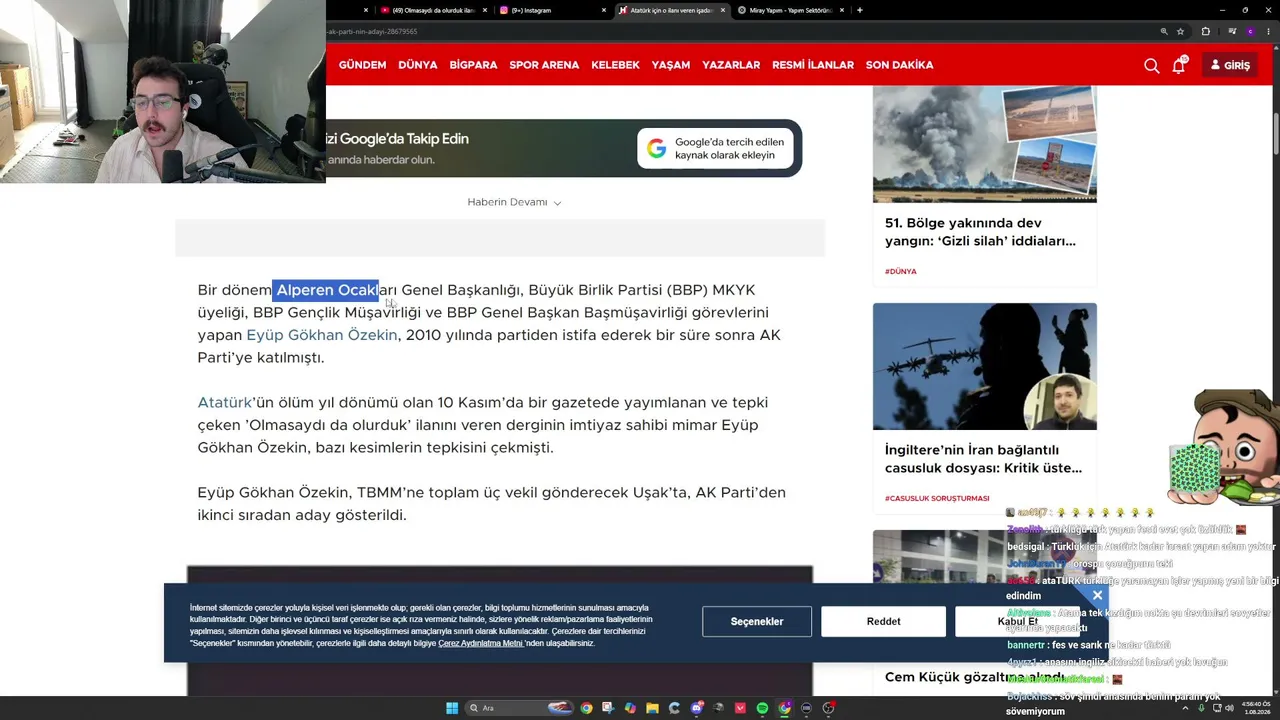The height and width of the screenshot is (720, 1280).
Task: Open the taskbar clock and date
Action: (x=1257, y=708)
